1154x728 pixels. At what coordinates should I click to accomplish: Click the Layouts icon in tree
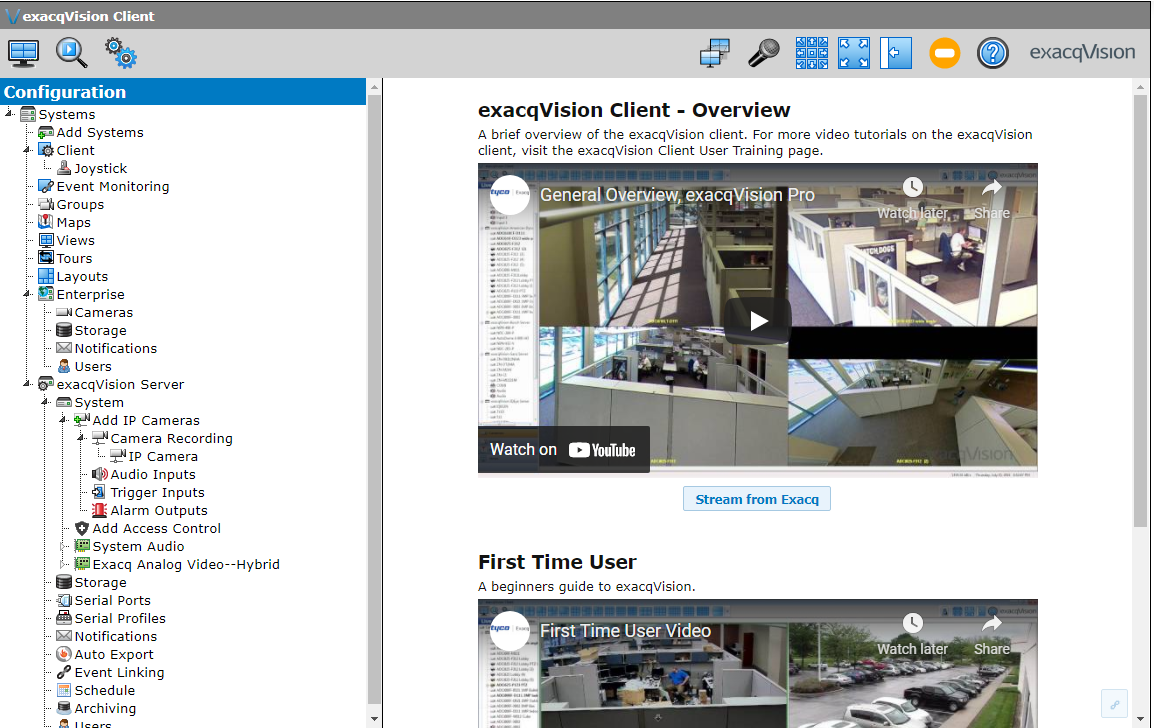point(46,276)
